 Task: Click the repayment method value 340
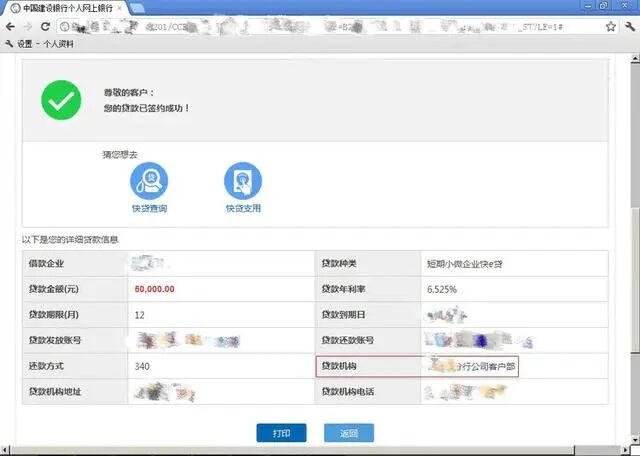pos(142,366)
